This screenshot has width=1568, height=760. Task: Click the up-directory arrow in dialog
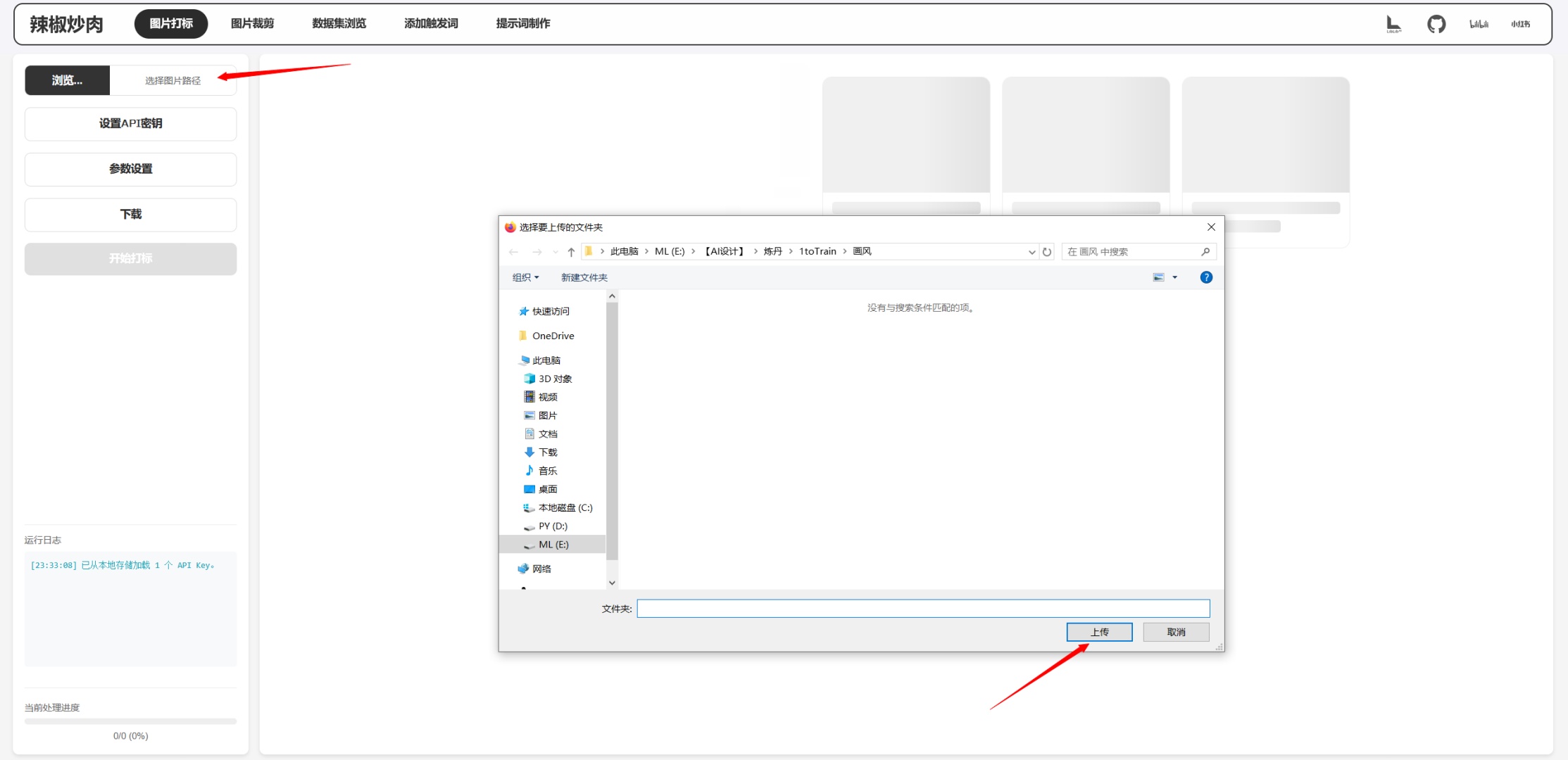tap(571, 252)
